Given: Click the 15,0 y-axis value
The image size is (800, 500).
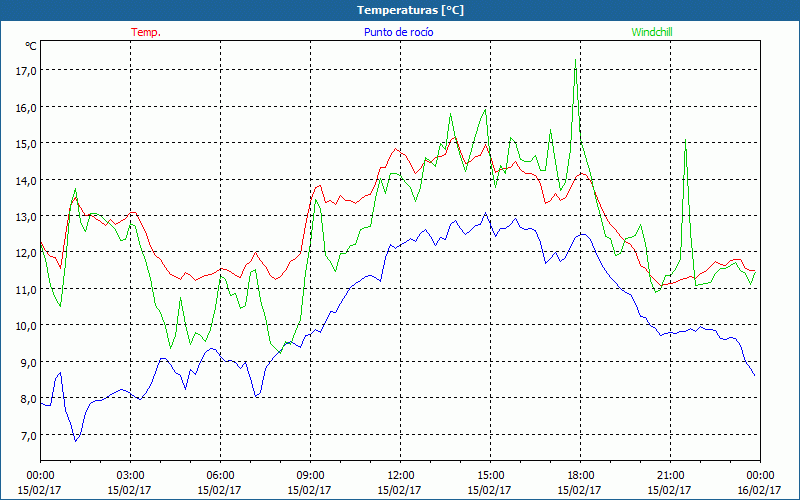Looking at the screenshot, I should tap(26, 144).
